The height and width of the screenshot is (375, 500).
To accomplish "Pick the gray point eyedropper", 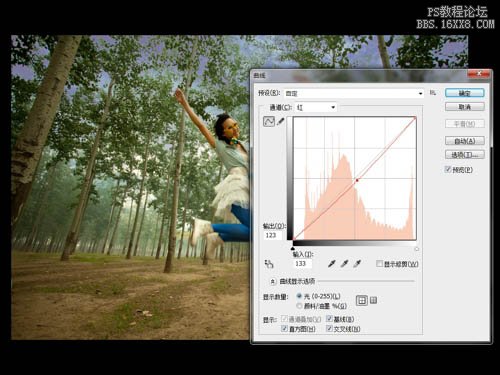I will click(x=344, y=264).
